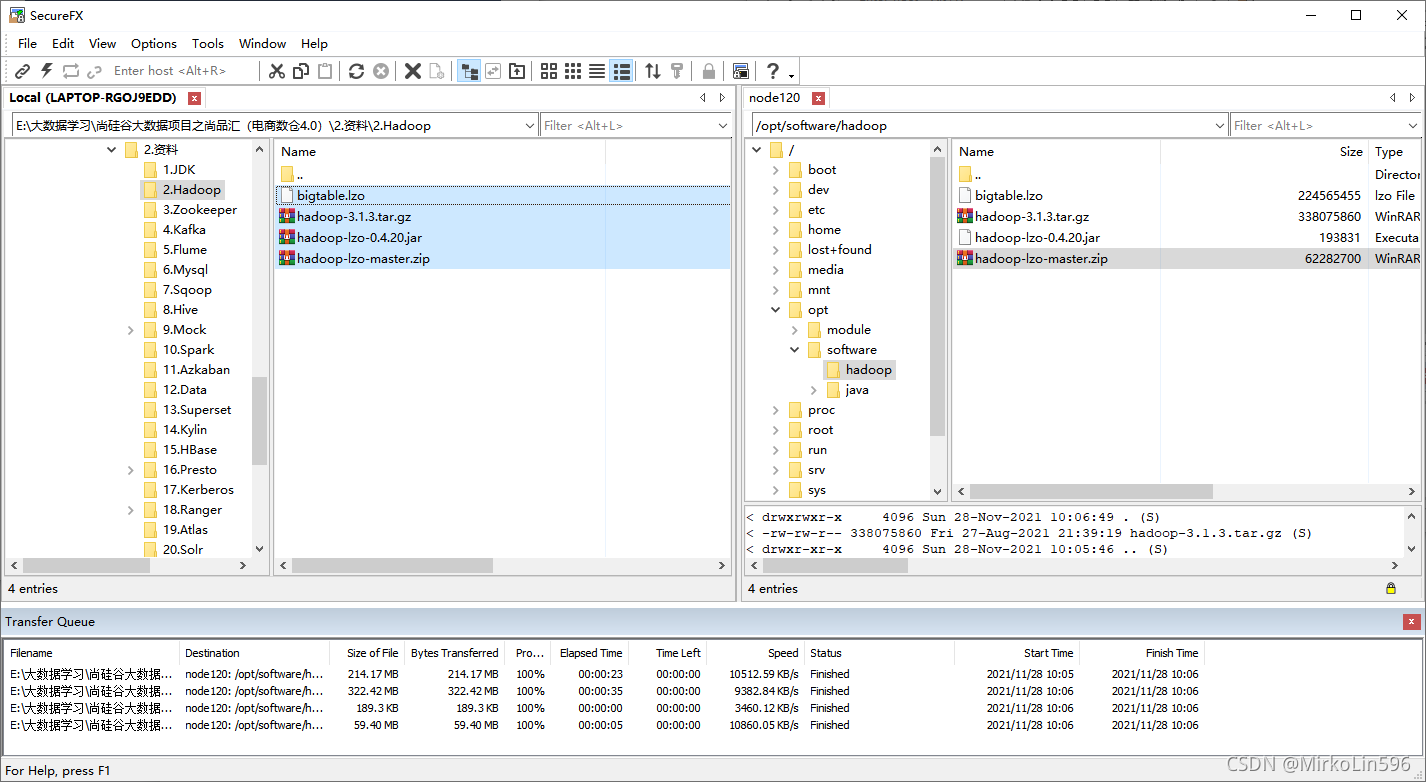
Task: Open the Window menu
Action: [x=262, y=43]
